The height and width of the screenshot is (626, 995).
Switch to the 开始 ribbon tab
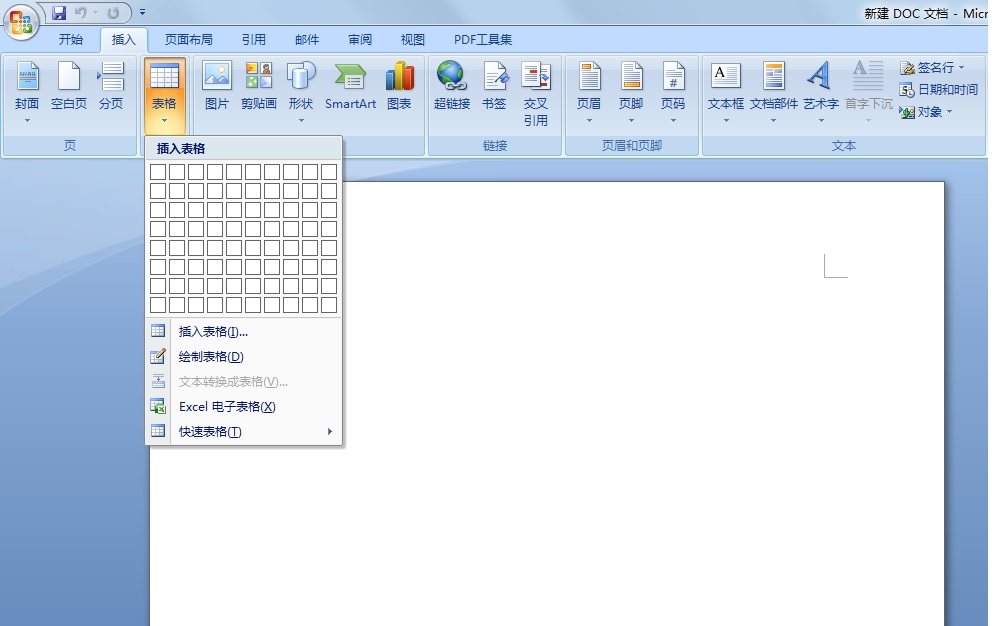click(70, 39)
